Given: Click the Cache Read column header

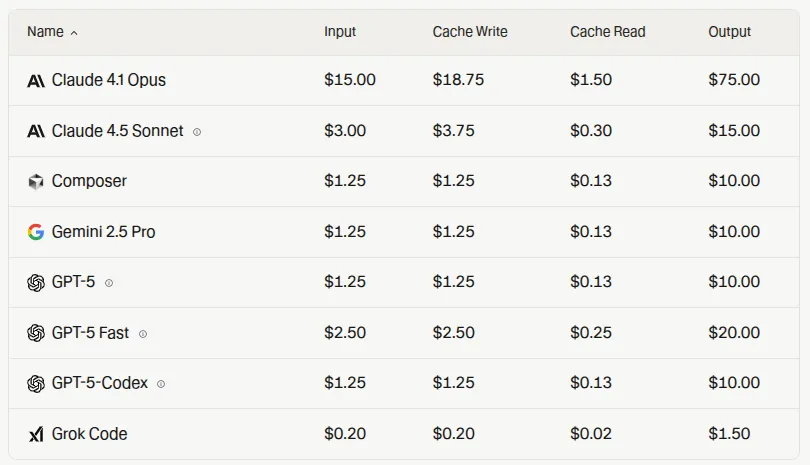Looking at the screenshot, I should coord(608,32).
